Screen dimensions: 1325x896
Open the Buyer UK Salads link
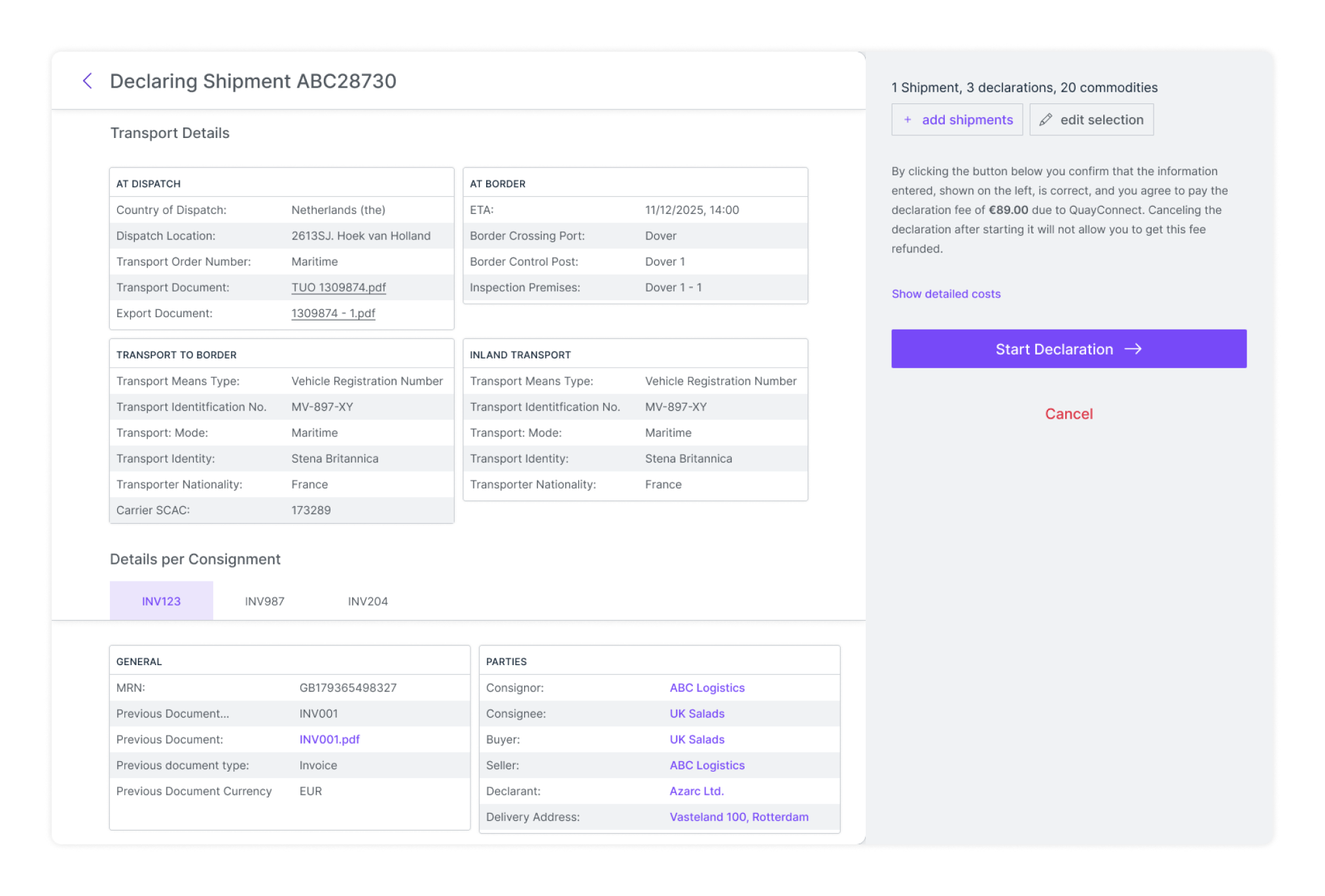click(x=697, y=740)
